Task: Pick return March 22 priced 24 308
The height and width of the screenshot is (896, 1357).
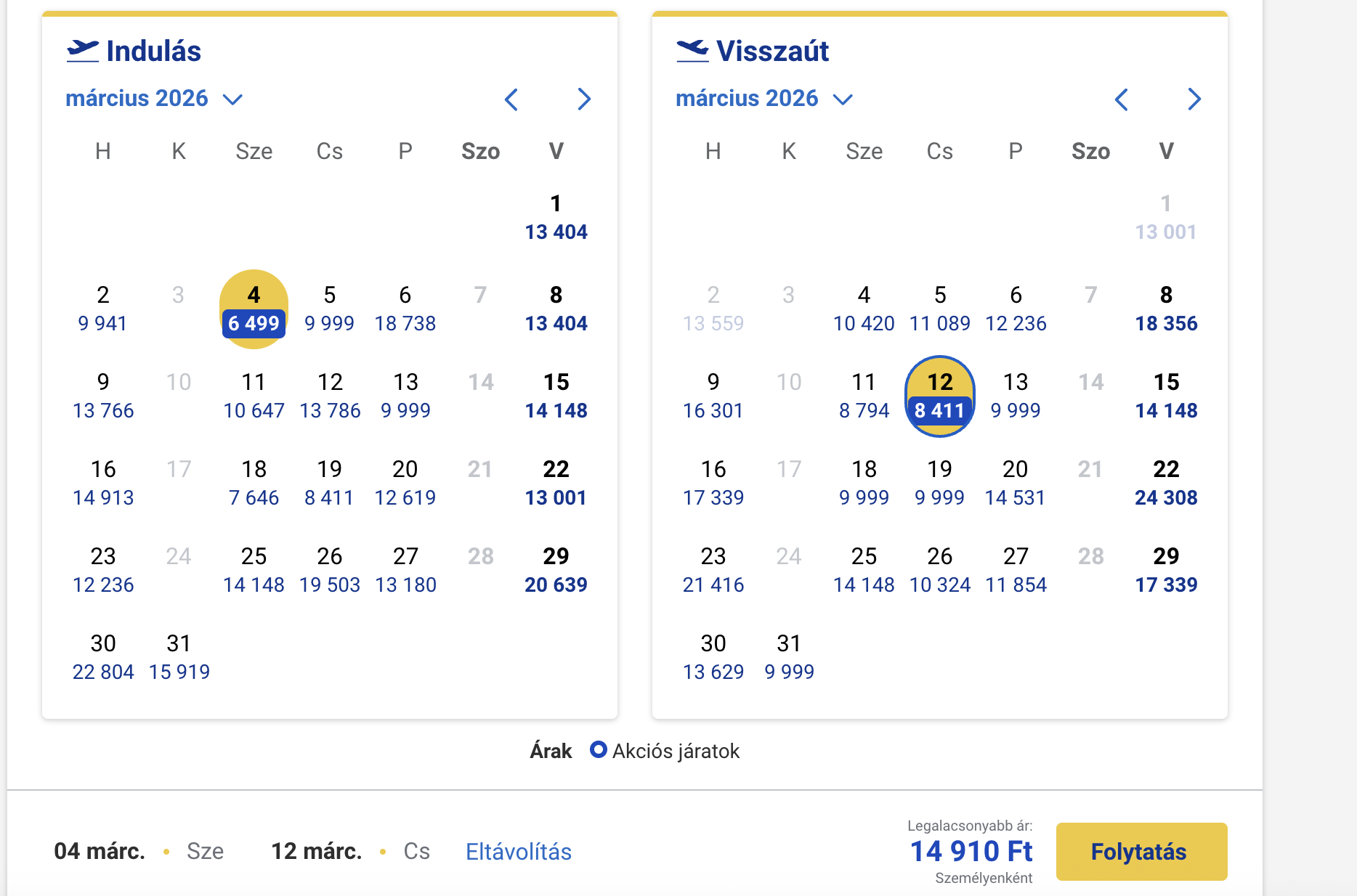Action: click(x=1167, y=484)
